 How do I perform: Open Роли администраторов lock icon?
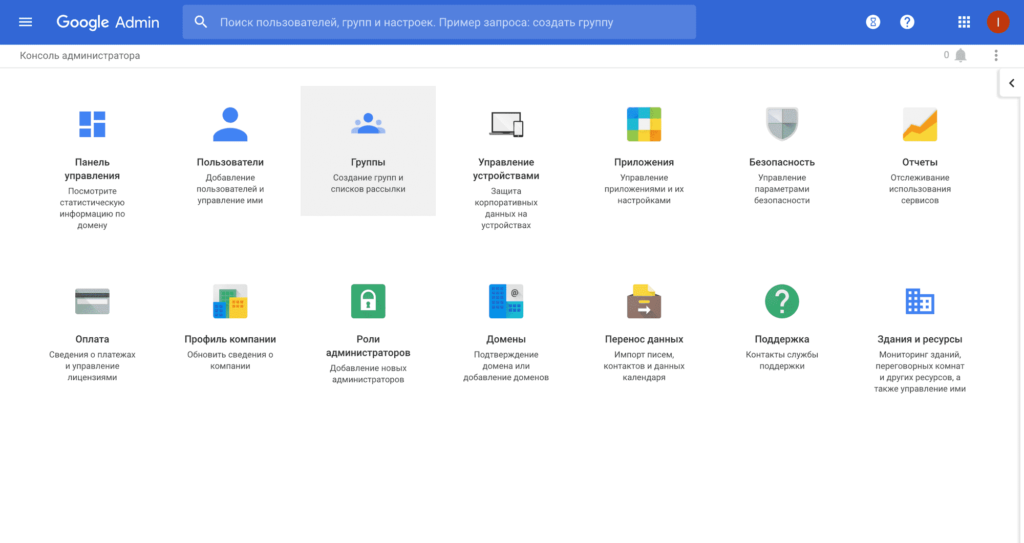(368, 301)
